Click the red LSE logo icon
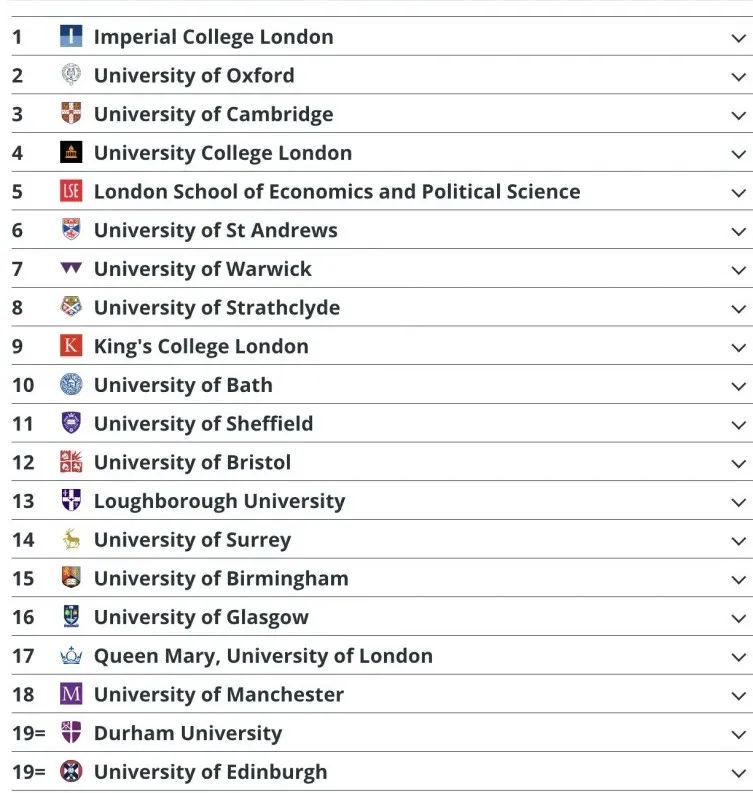 point(71,191)
